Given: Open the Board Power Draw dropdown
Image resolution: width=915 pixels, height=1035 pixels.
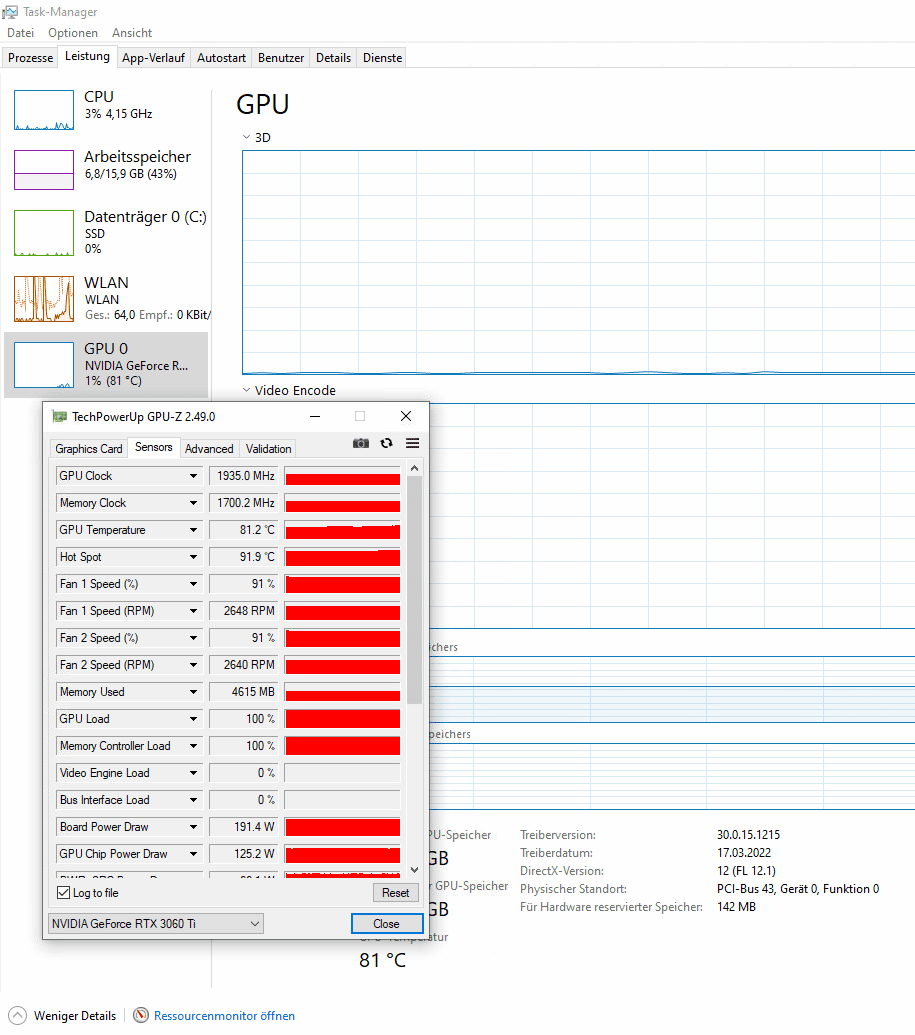Looking at the screenshot, I should click(x=193, y=827).
